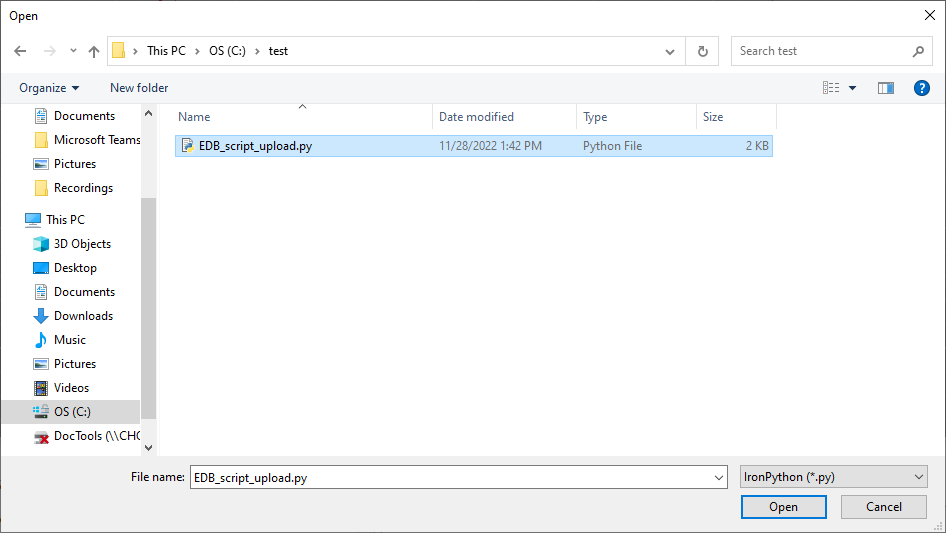This screenshot has width=946, height=533.
Task: Click the 11/28/2022 1:42 PM date cell
Action: (490, 146)
